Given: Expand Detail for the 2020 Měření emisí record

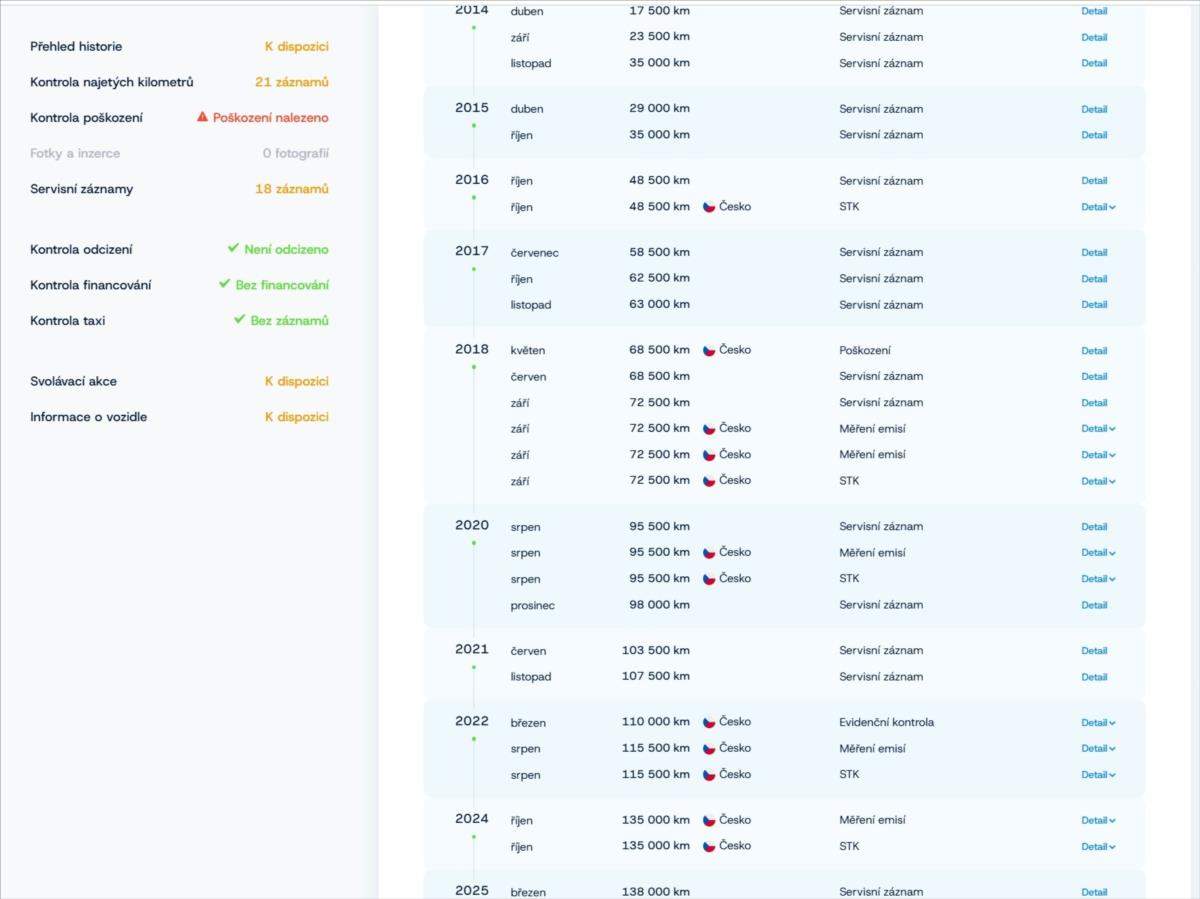Looking at the screenshot, I should (x=1097, y=553).
